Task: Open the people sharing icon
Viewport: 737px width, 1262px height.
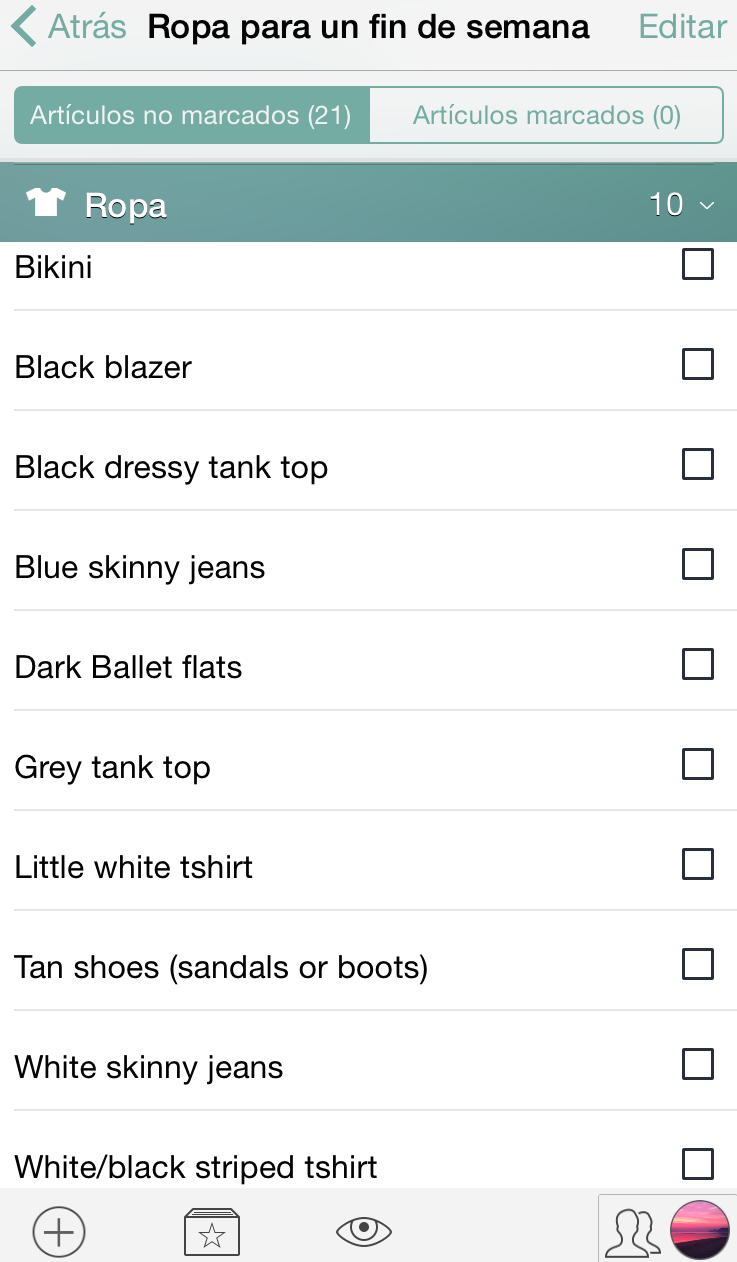Action: point(633,1232)
